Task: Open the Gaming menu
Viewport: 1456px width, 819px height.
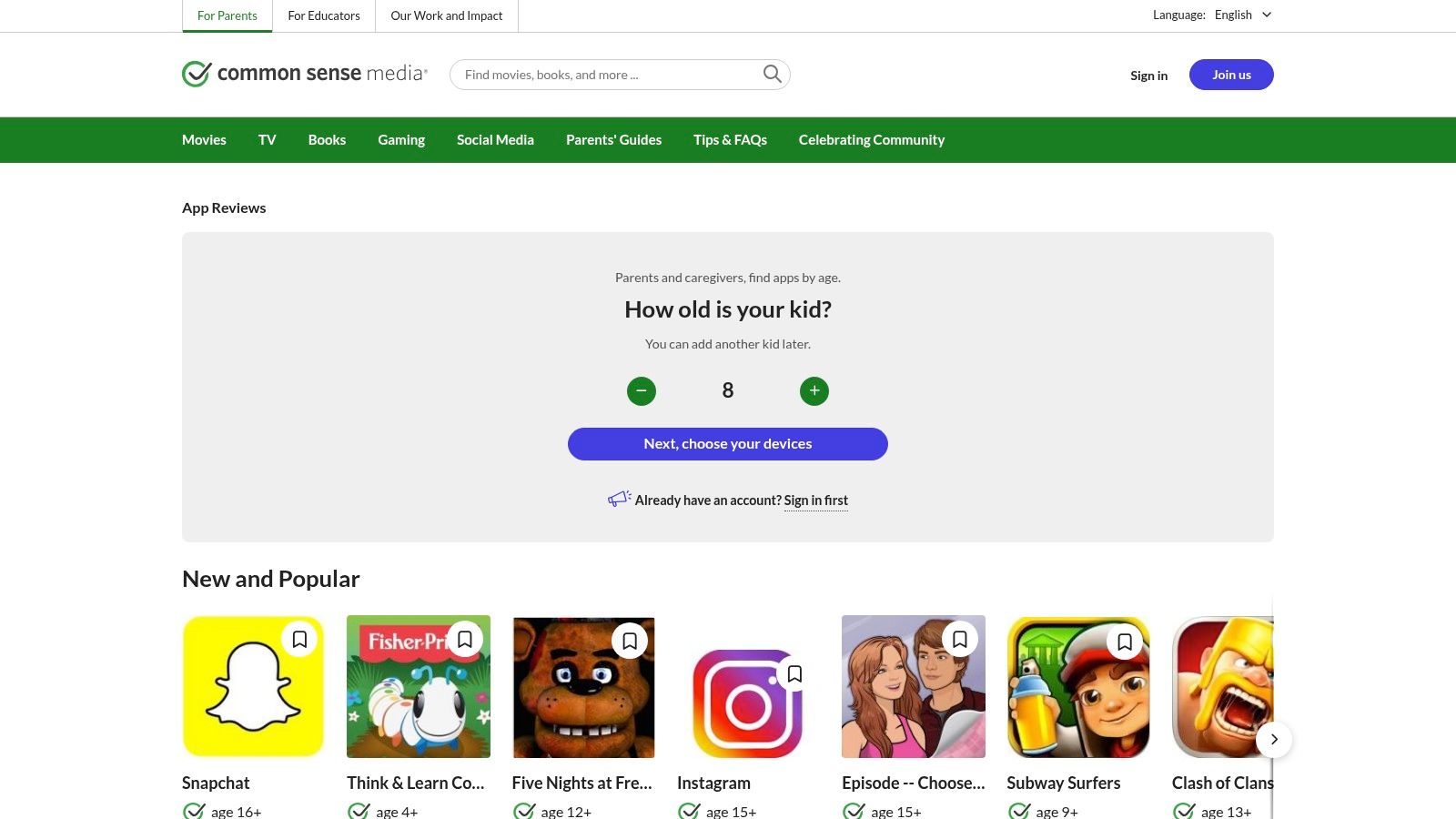Action: 401,140
